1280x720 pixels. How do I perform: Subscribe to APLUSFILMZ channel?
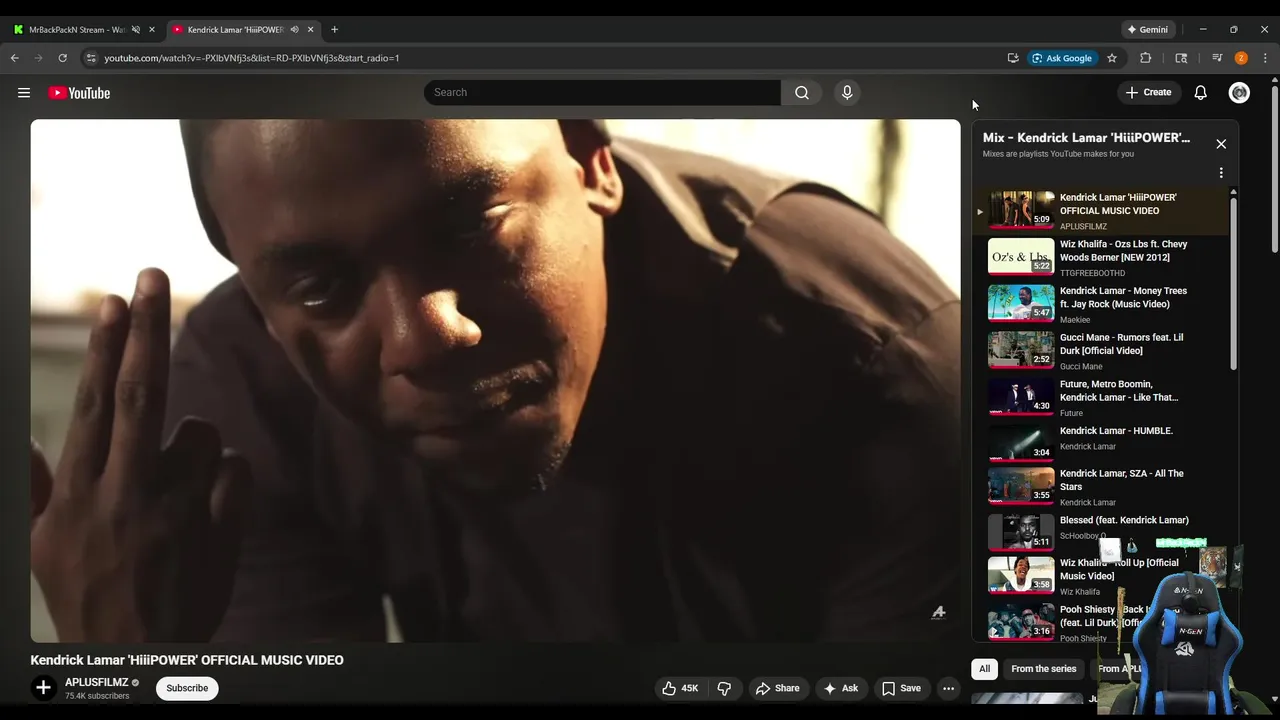point(187,688)
